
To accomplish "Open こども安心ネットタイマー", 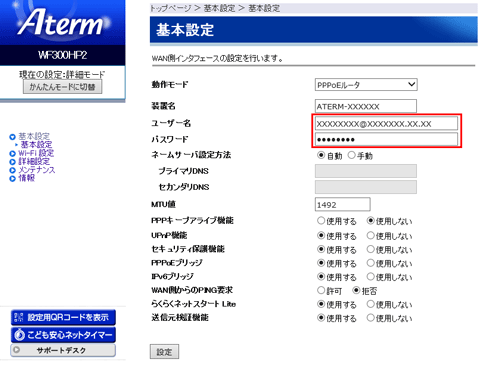I will coord(63,335).
